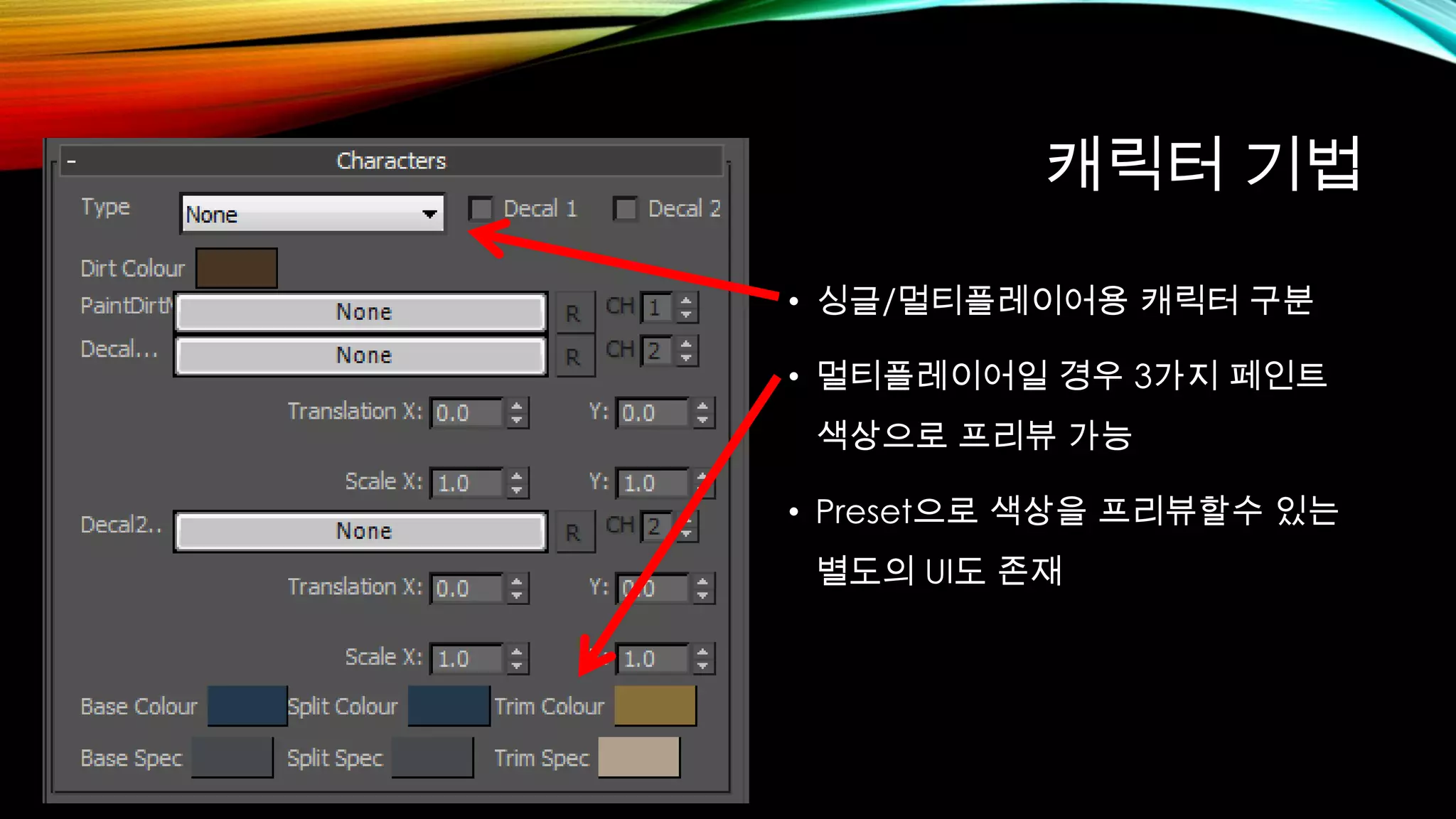Click Decal Translation X field showing 0.0

click(x=467, y=413)
